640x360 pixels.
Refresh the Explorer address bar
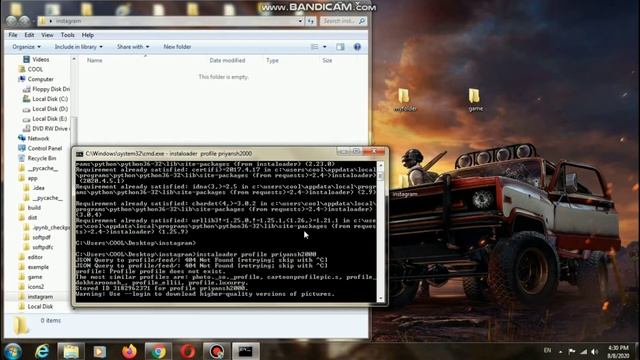click(x=311, y=21)
